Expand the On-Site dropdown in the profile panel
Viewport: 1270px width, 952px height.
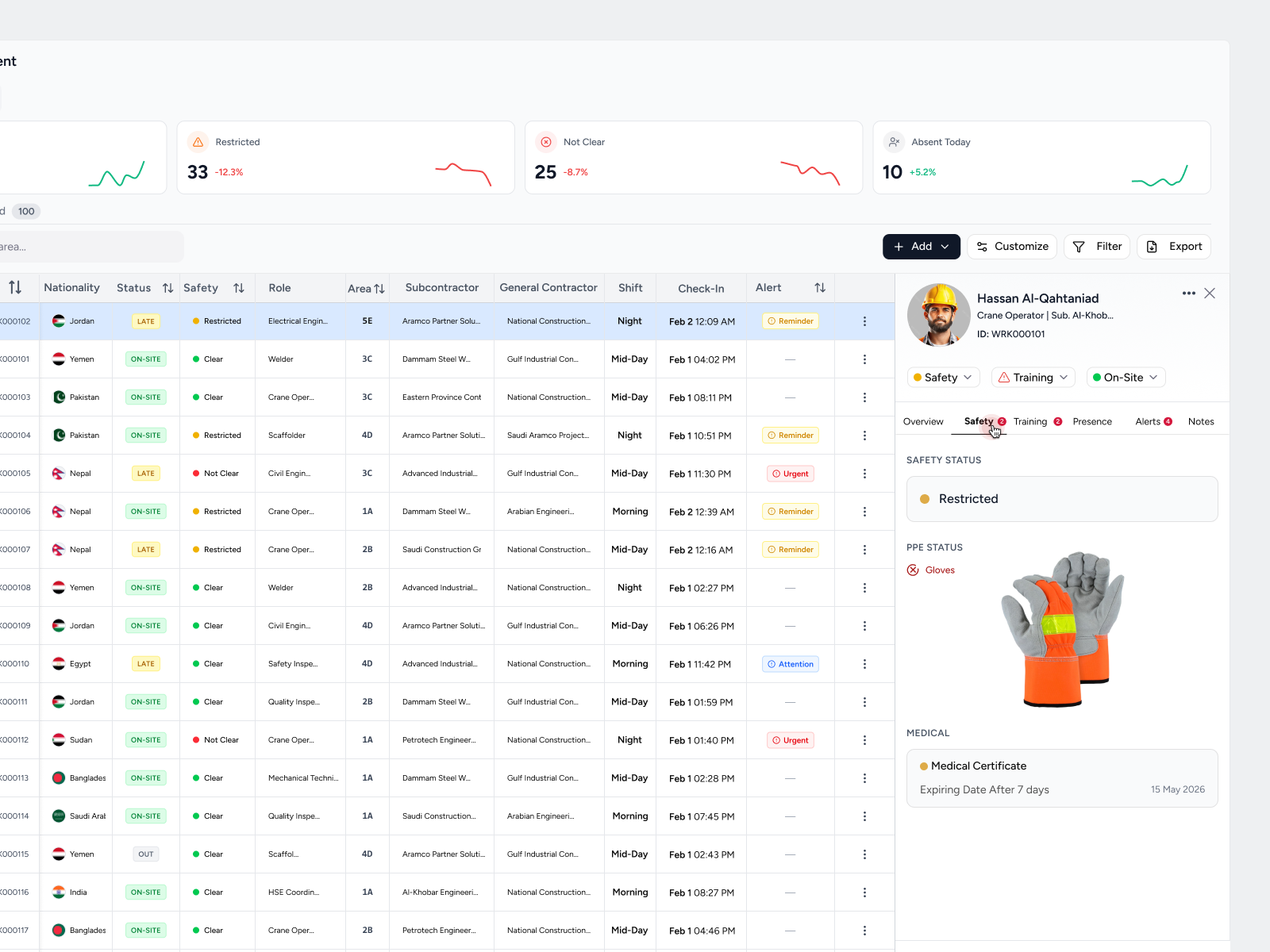point(1126,377)
